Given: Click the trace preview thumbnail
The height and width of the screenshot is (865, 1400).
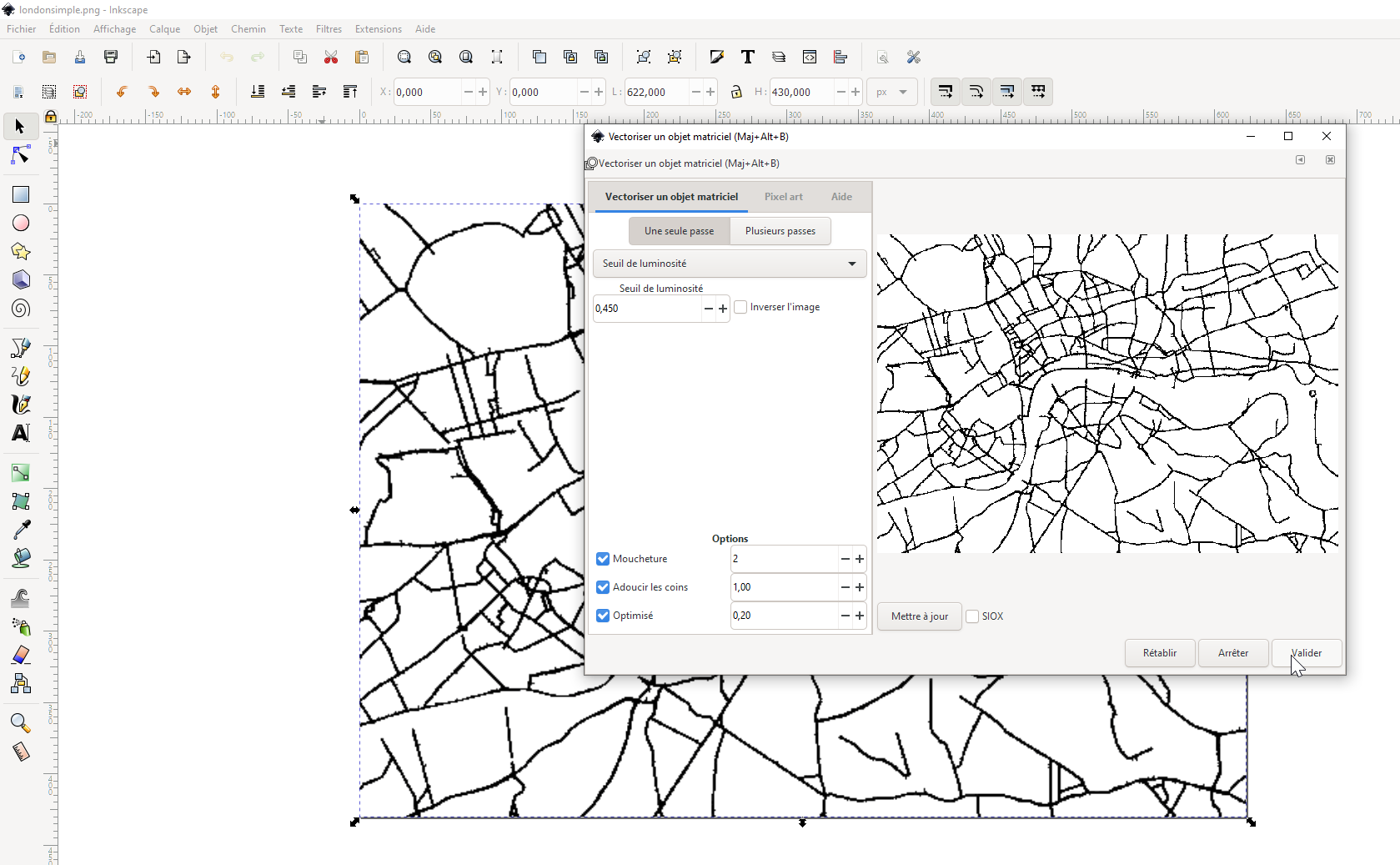Looking at the screenshot, I should (1107, 394).
